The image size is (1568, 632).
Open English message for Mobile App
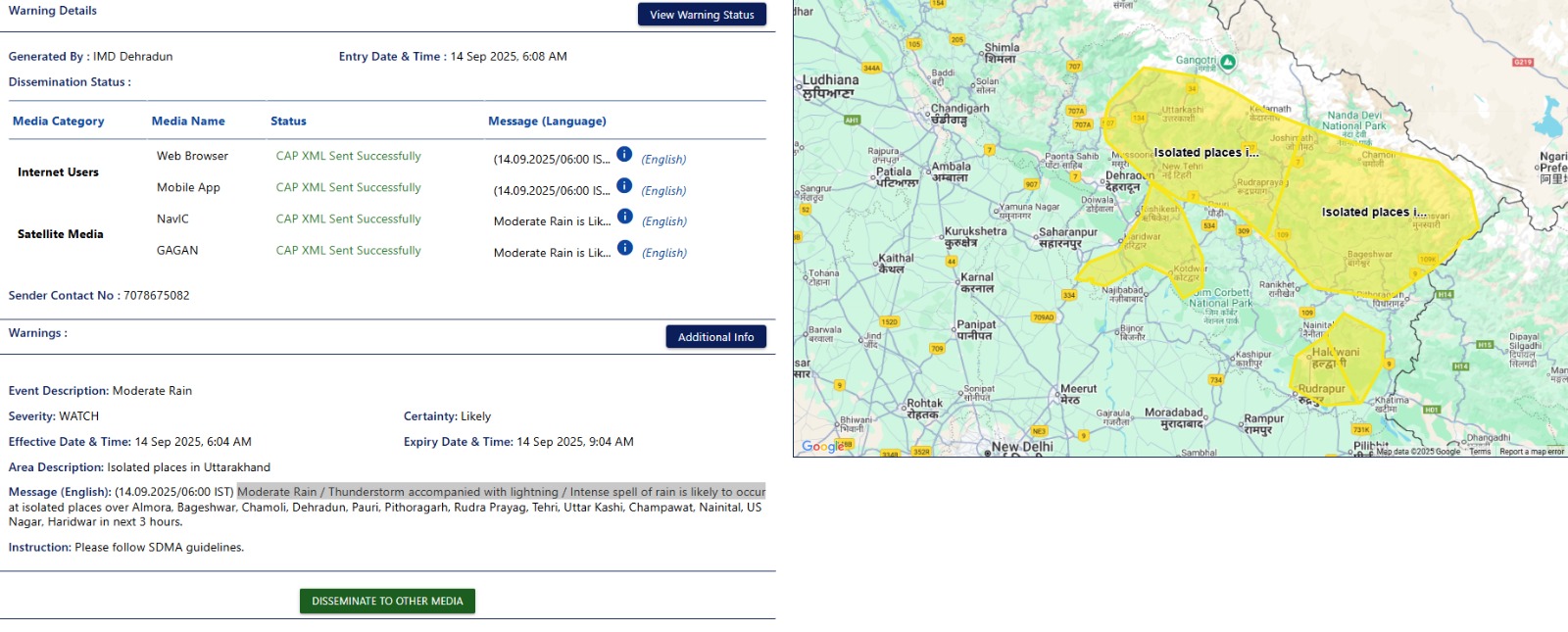(663, 191)
